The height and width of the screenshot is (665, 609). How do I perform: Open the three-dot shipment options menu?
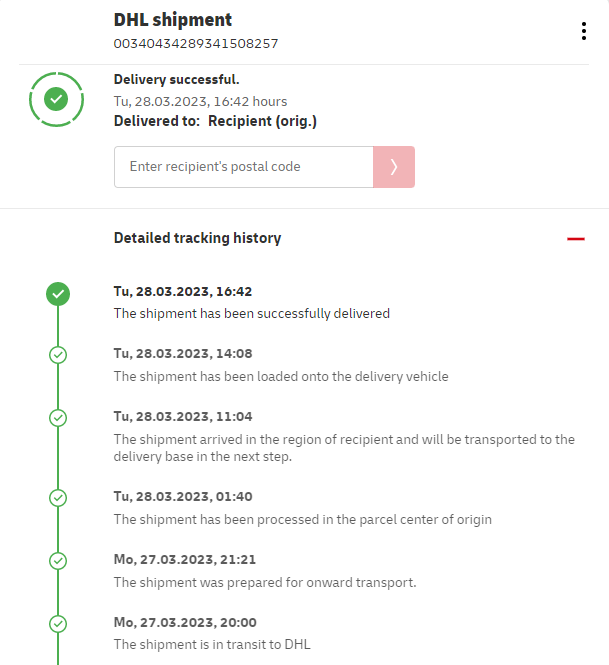(584, 31)
